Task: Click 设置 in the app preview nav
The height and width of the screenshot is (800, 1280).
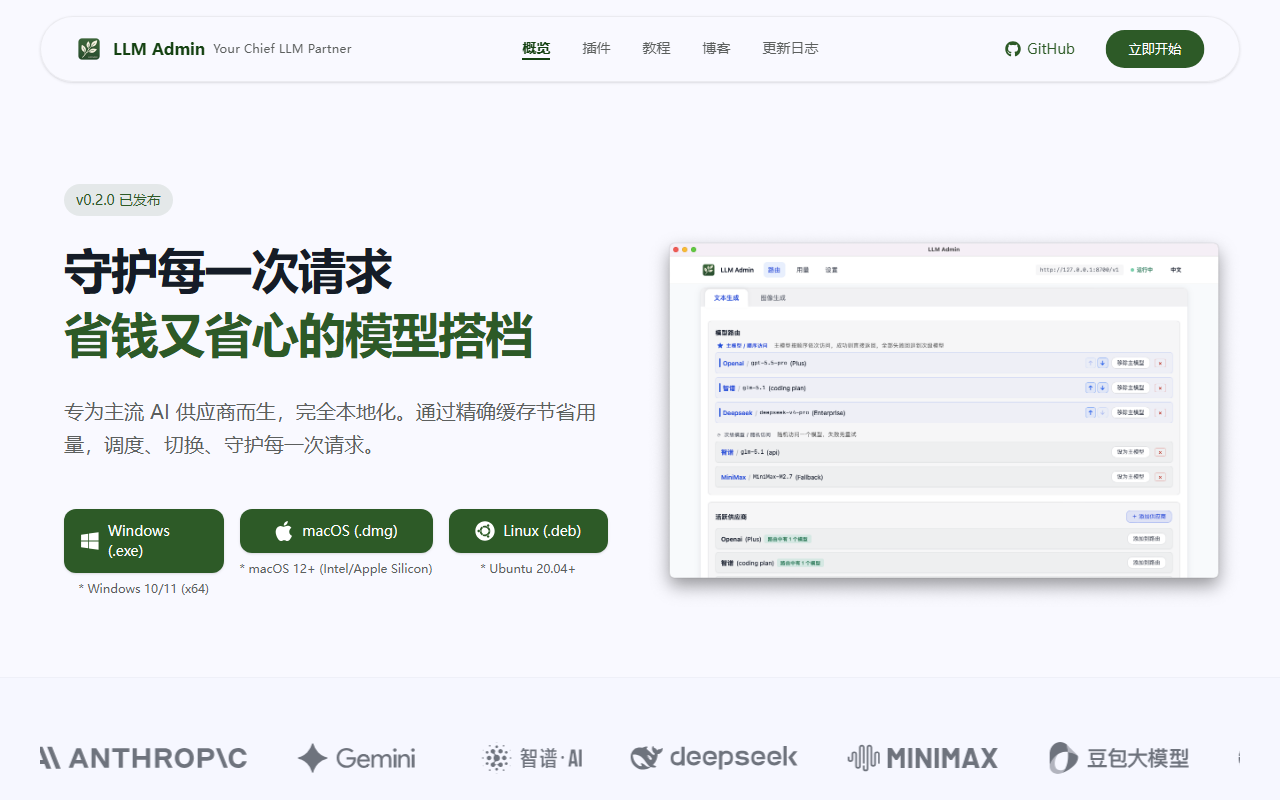Action: pyautogui.click(x=832, y=270)
